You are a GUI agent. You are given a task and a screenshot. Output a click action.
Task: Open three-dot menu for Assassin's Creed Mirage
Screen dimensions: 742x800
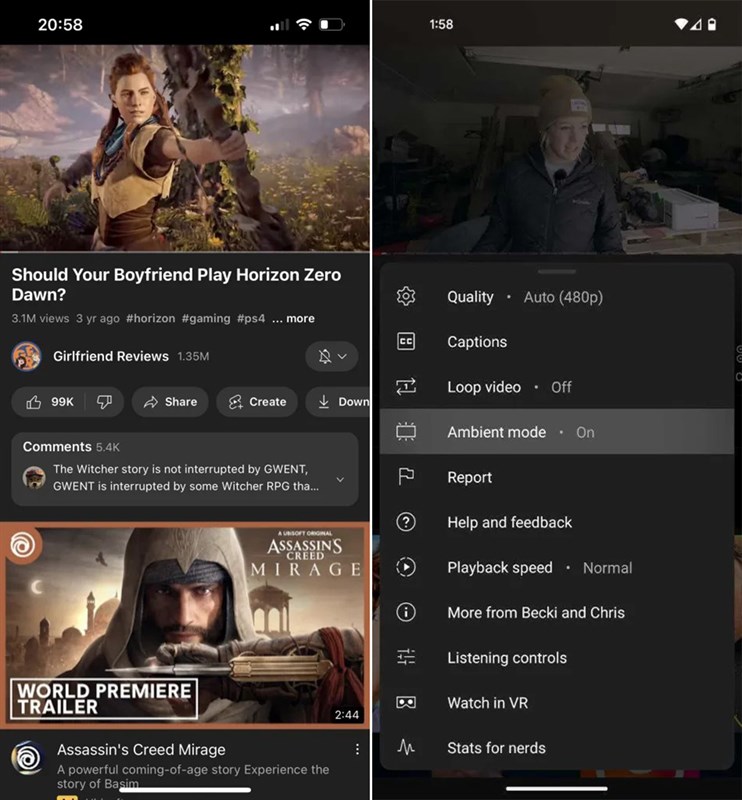click(357, 750)
